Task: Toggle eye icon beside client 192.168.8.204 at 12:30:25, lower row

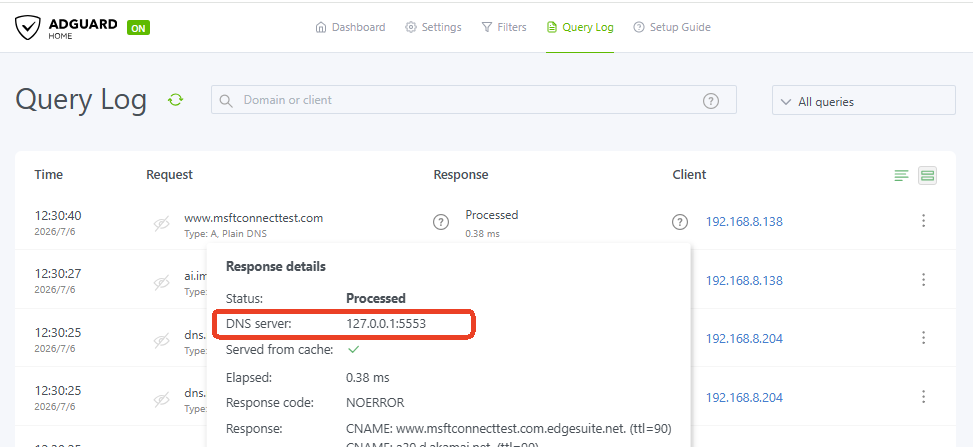Action: (x=161, y=400)
